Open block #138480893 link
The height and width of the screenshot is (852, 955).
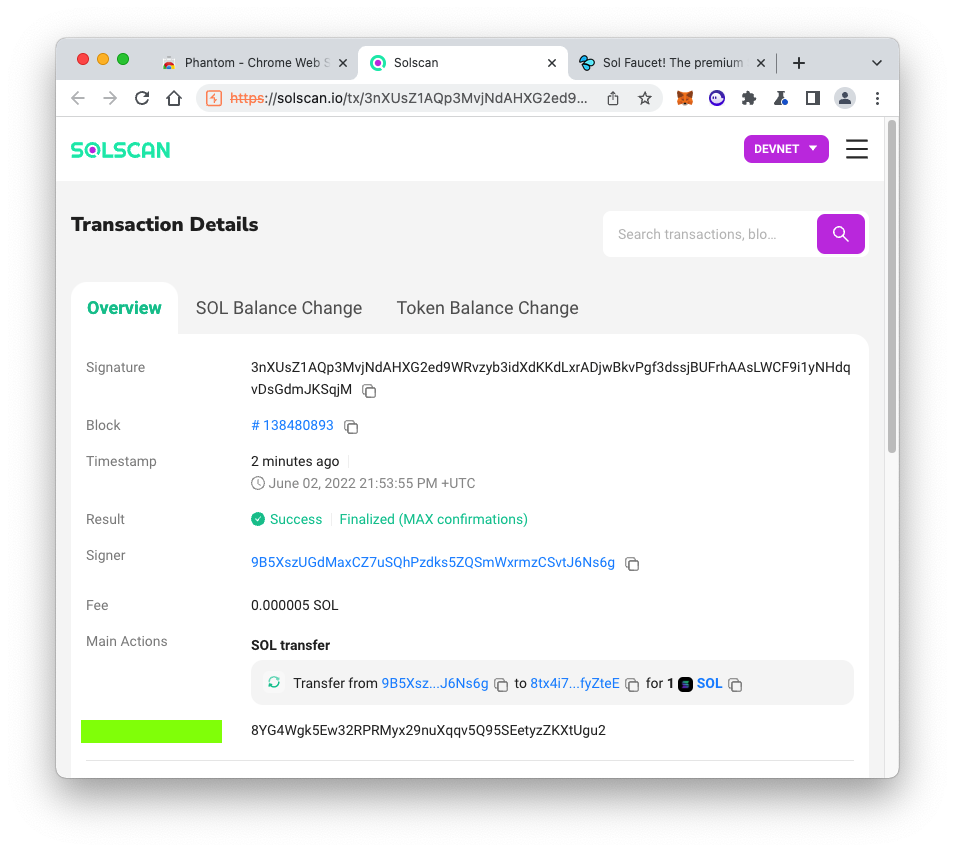coord(292,426)
